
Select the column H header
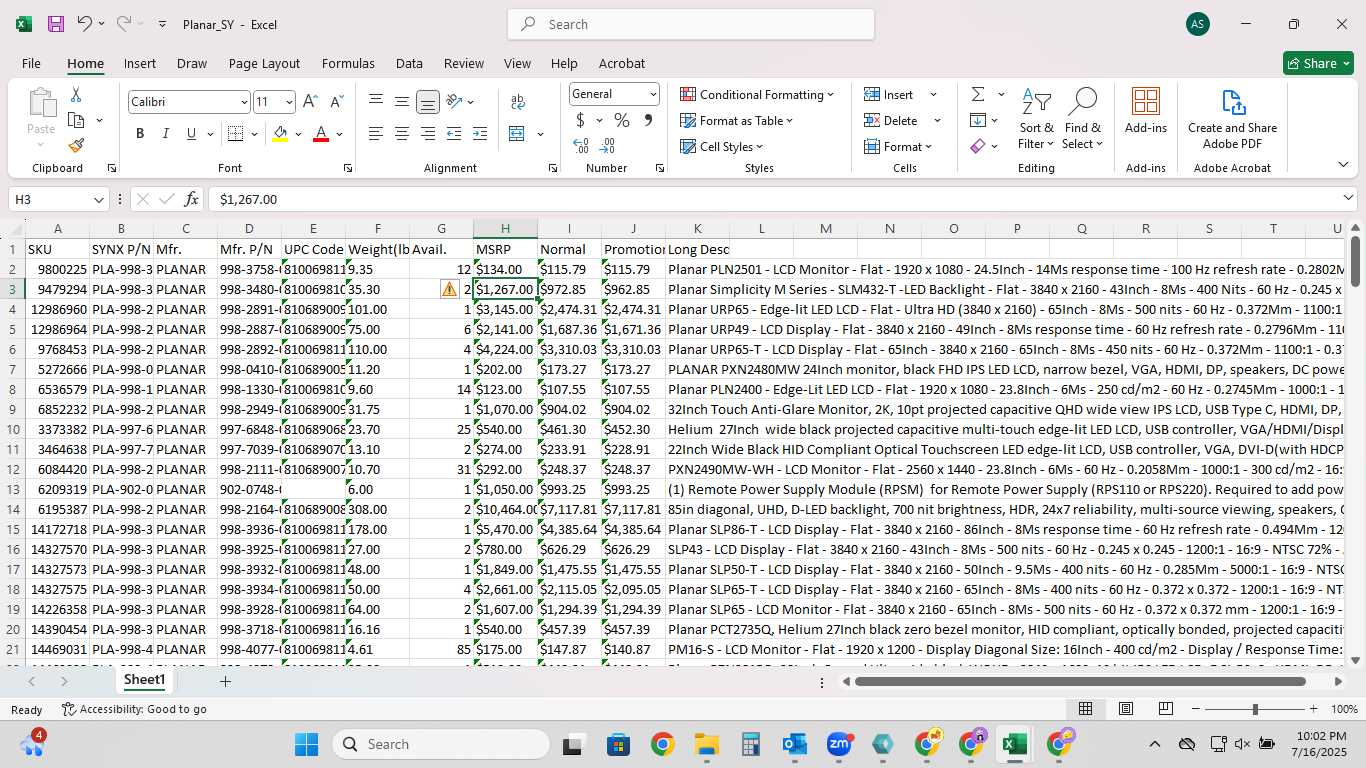pyautogui.click(x=505, y=229)
